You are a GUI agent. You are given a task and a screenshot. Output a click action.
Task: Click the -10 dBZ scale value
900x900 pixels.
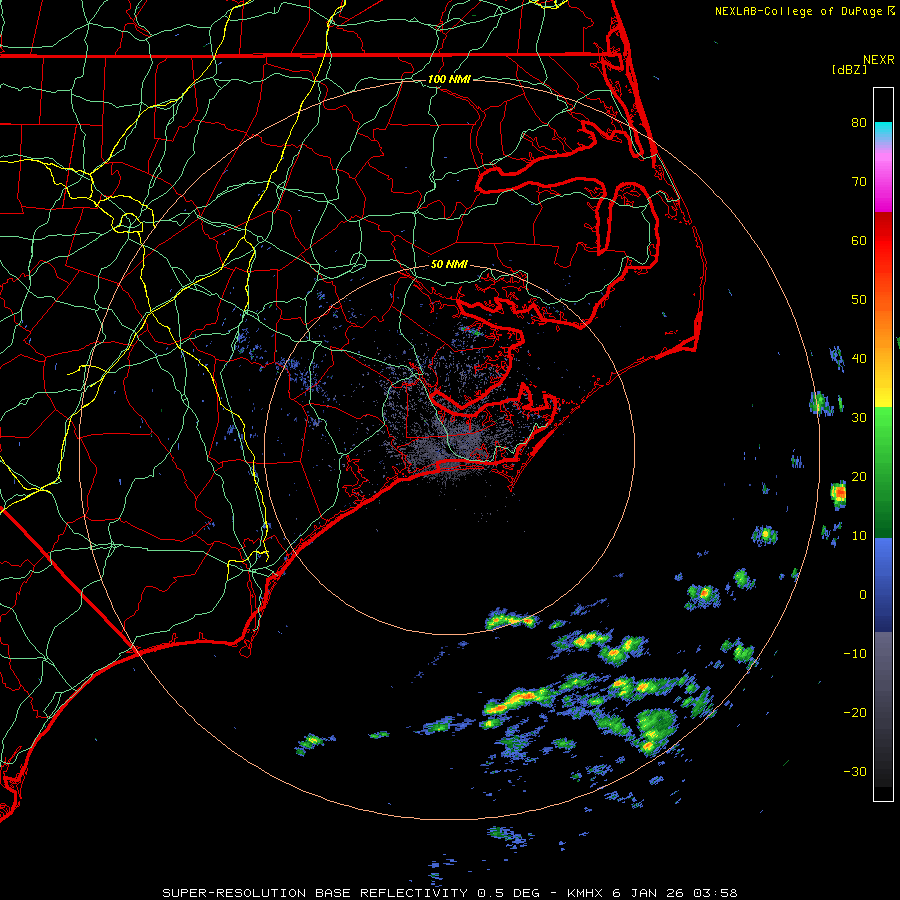point(855,654)
